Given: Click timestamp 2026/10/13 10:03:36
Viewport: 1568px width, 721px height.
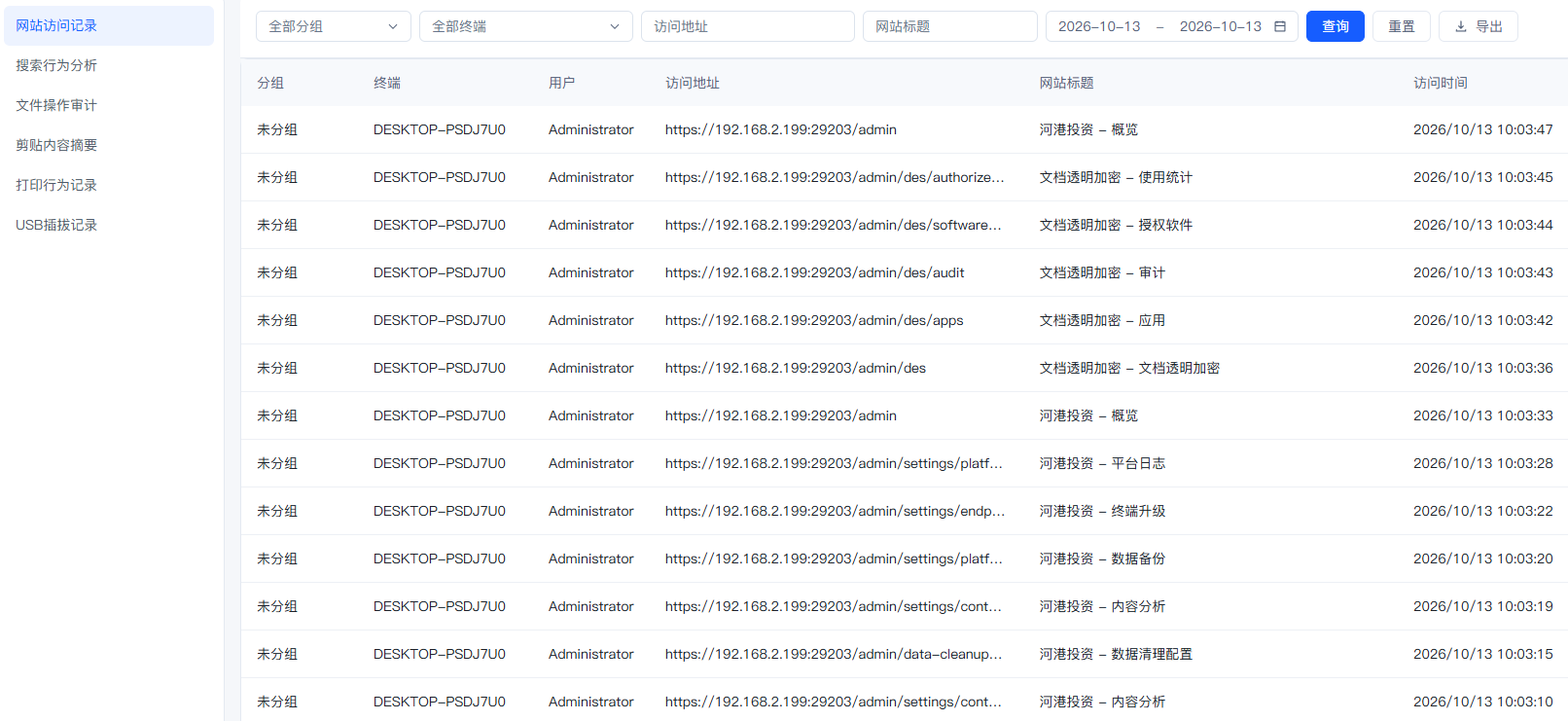Looking at the screenshot, I should [x=1483, y=368].
